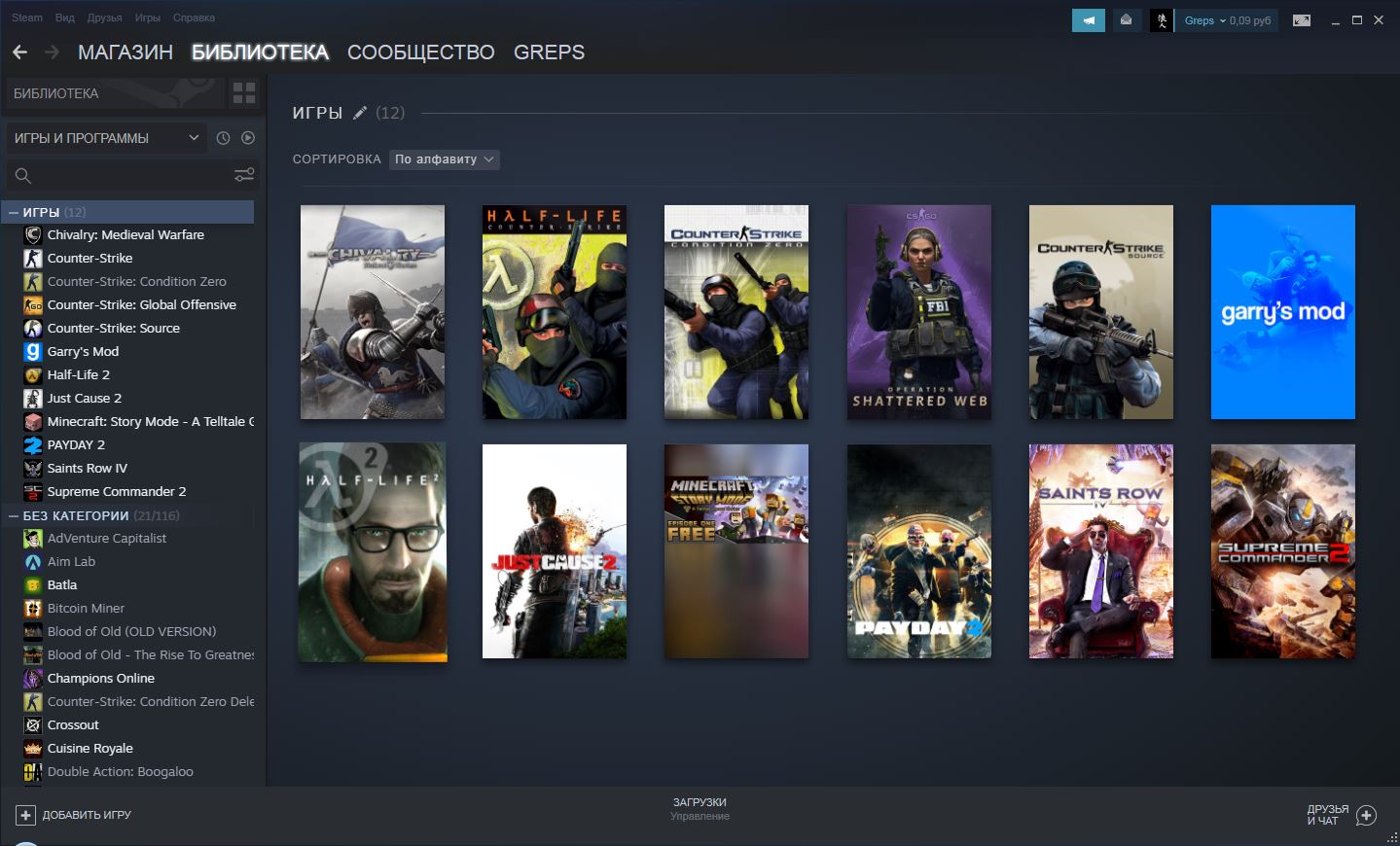This screenshot has height=846, width=1400.
Task: Switch to Big Picture mode icon
Action: pyautogui.click(x=1302, y=19)
